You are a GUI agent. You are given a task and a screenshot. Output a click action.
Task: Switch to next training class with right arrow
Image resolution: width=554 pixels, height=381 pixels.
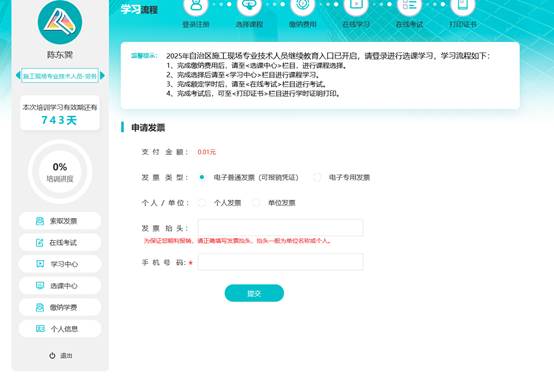point(102,75)
